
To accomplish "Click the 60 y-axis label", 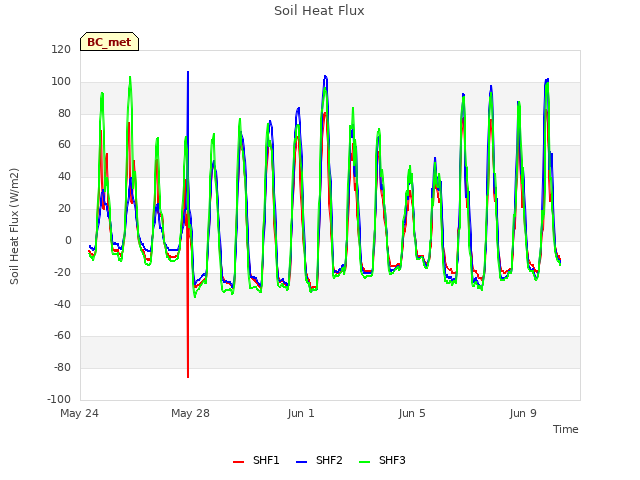I will tap(64, 144).
